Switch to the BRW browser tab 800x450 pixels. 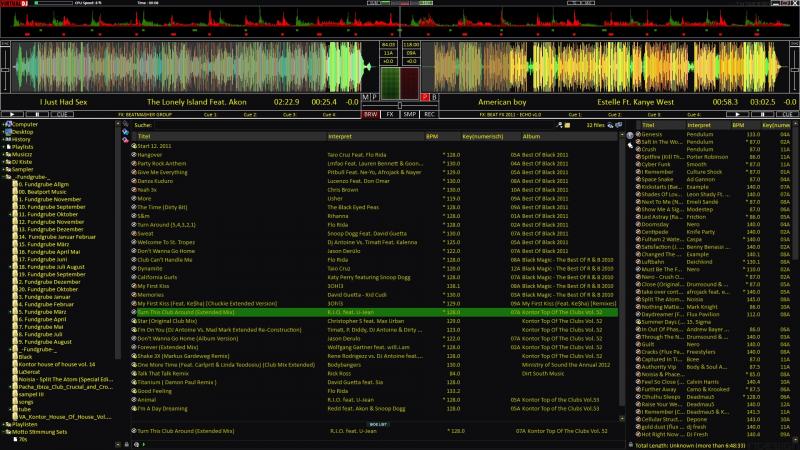[x=370, y=114]
